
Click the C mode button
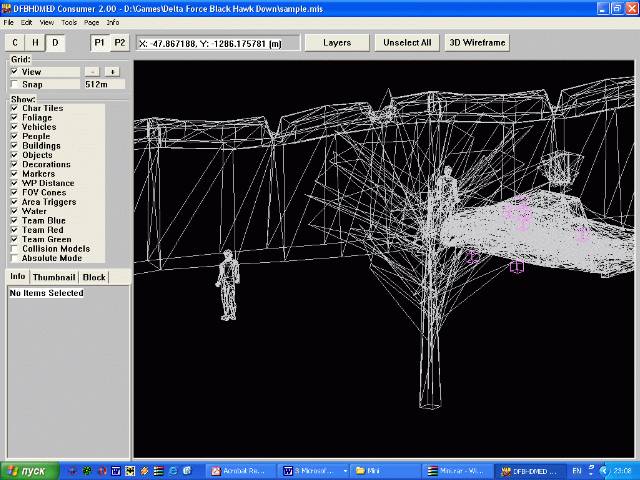[x=15, y=42]
